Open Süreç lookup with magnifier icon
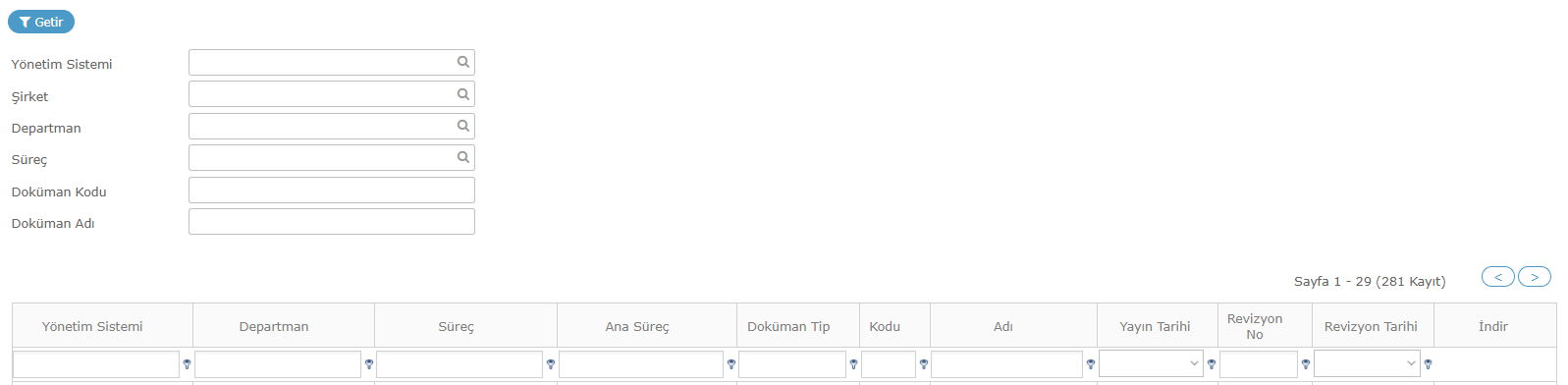 coord(462,157)
